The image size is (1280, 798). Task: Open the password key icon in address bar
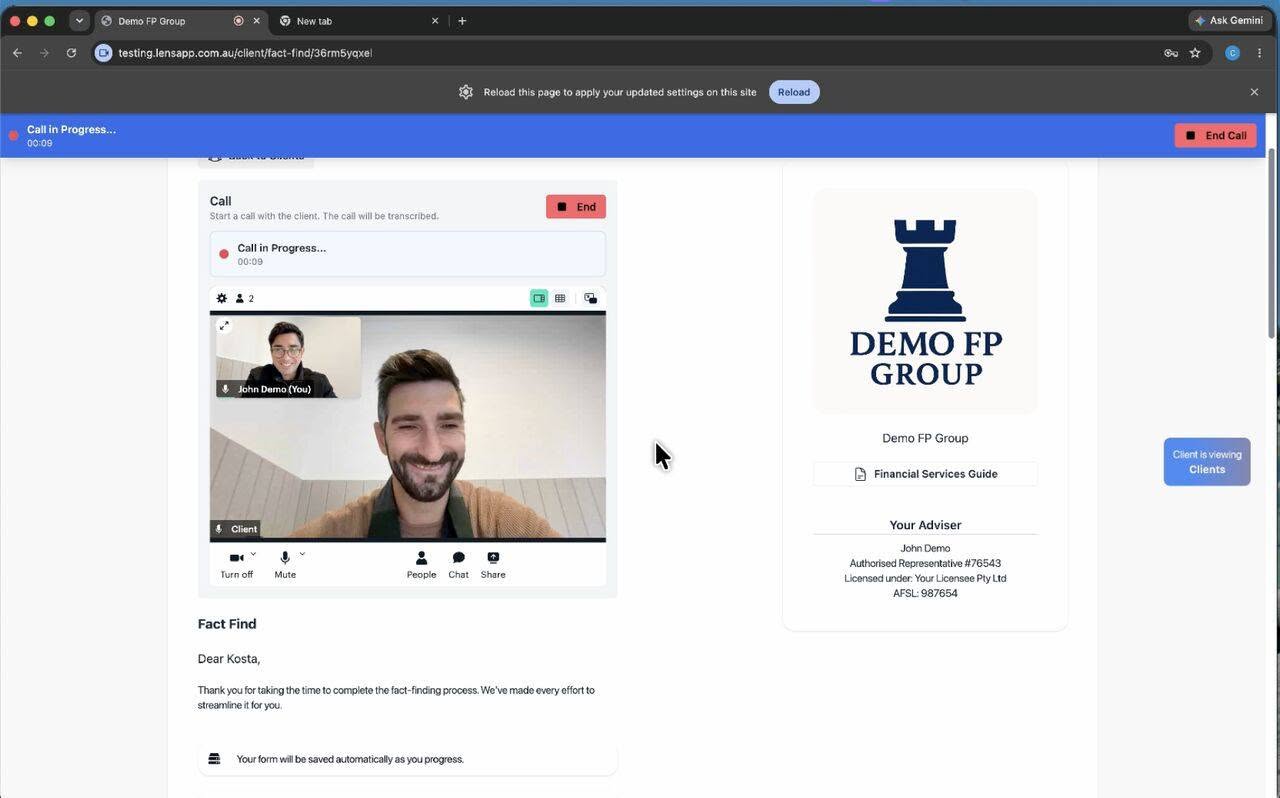[1171, 53]
